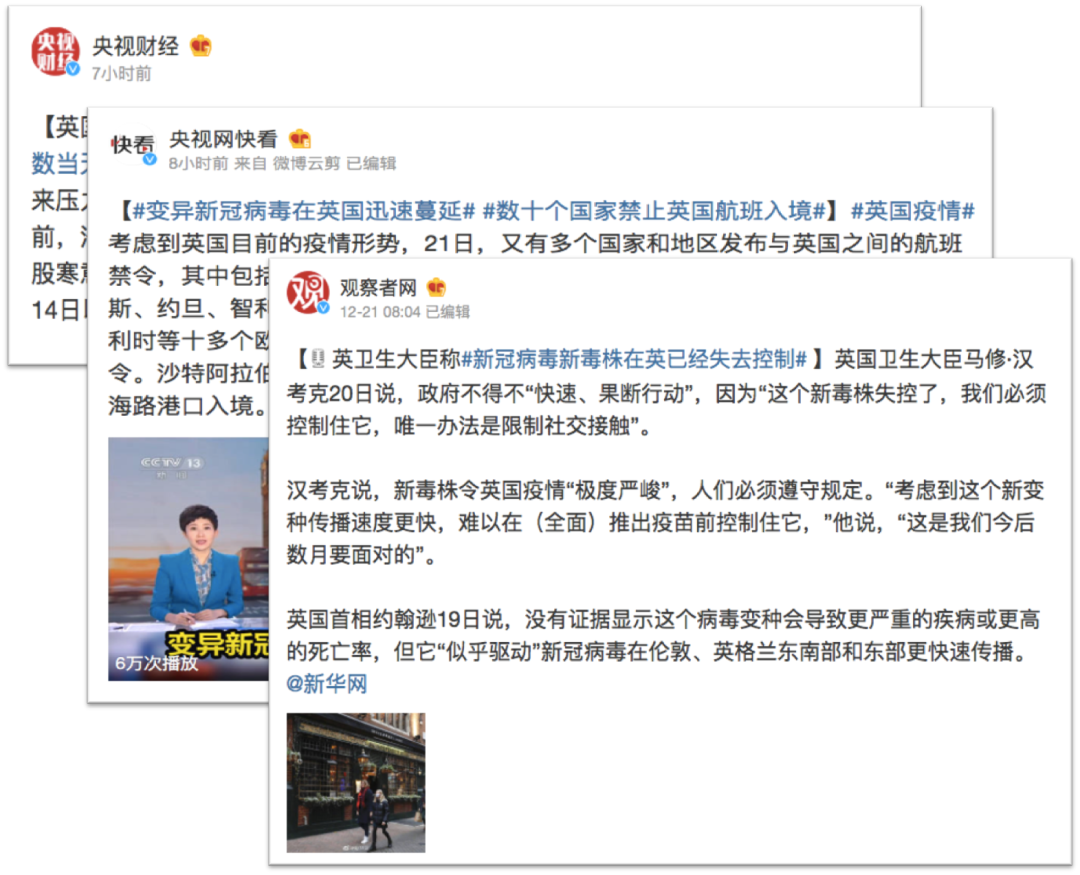
Task: Click the crown badge beside 央视财经
Action: [200, 46]
